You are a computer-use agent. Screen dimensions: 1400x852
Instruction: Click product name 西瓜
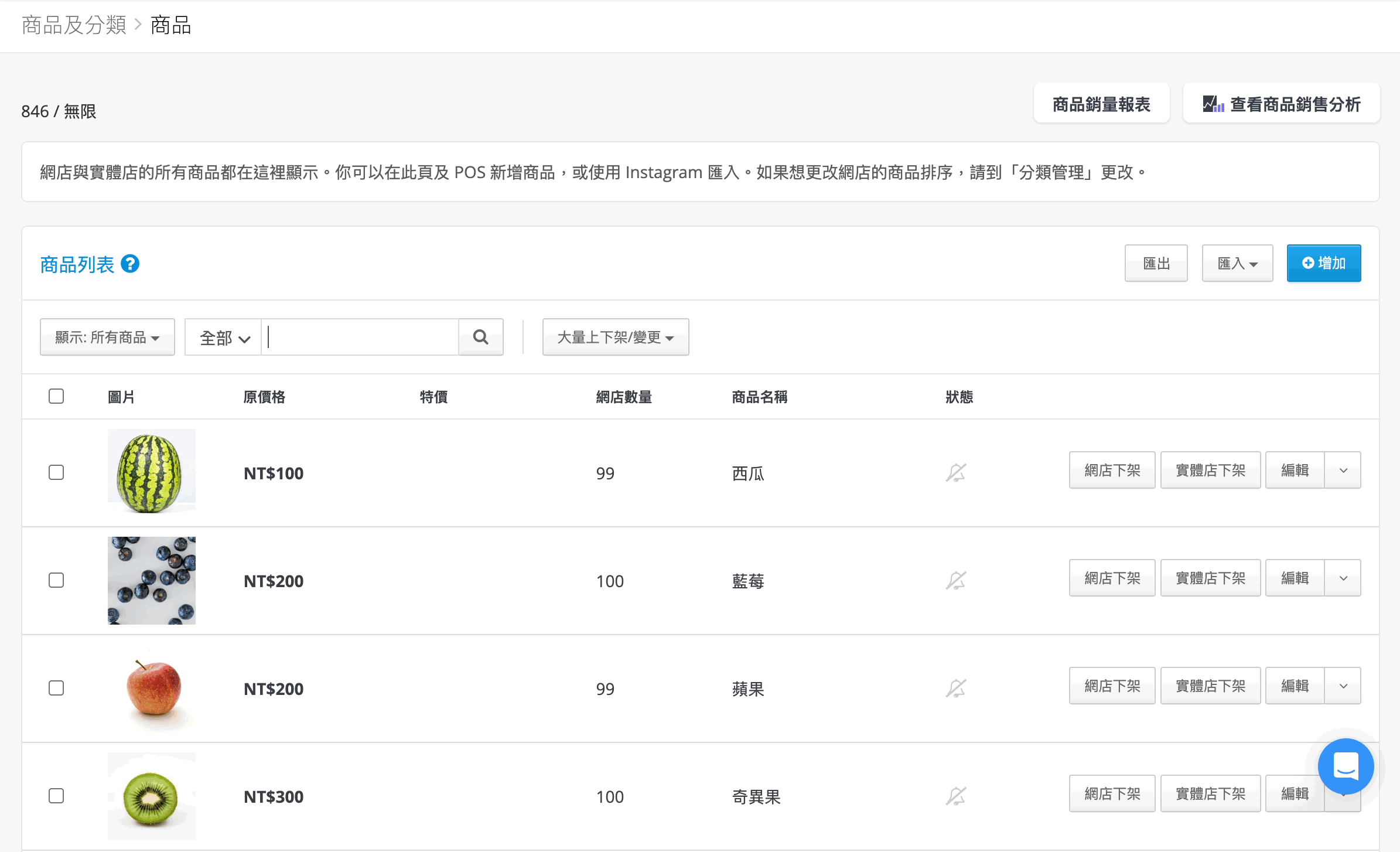pyautogui.click(x=748, y=473)
